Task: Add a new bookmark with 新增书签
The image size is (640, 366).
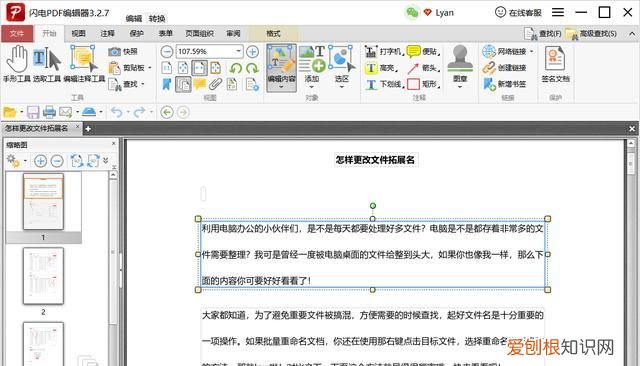Action: (504, 84)
